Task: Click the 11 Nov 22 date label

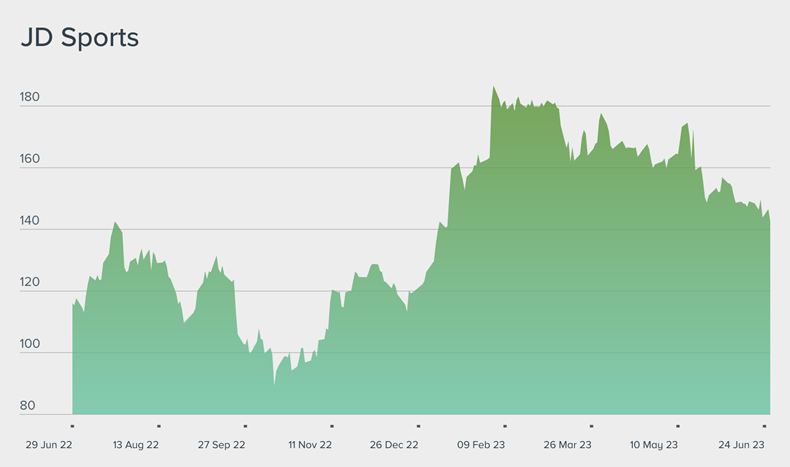Action: coord(309,443)
